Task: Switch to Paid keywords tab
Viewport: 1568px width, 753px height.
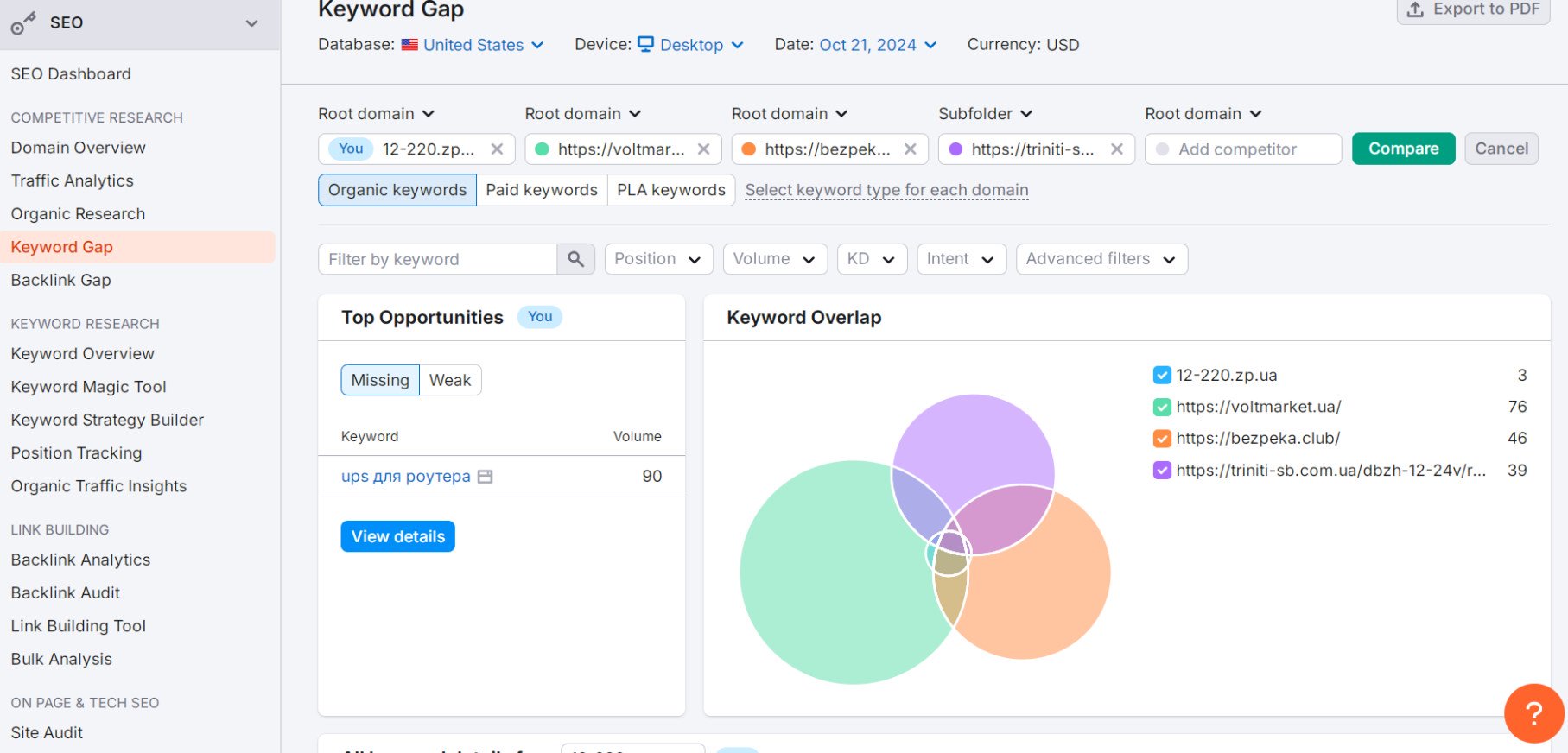Action: click(542, 190)
